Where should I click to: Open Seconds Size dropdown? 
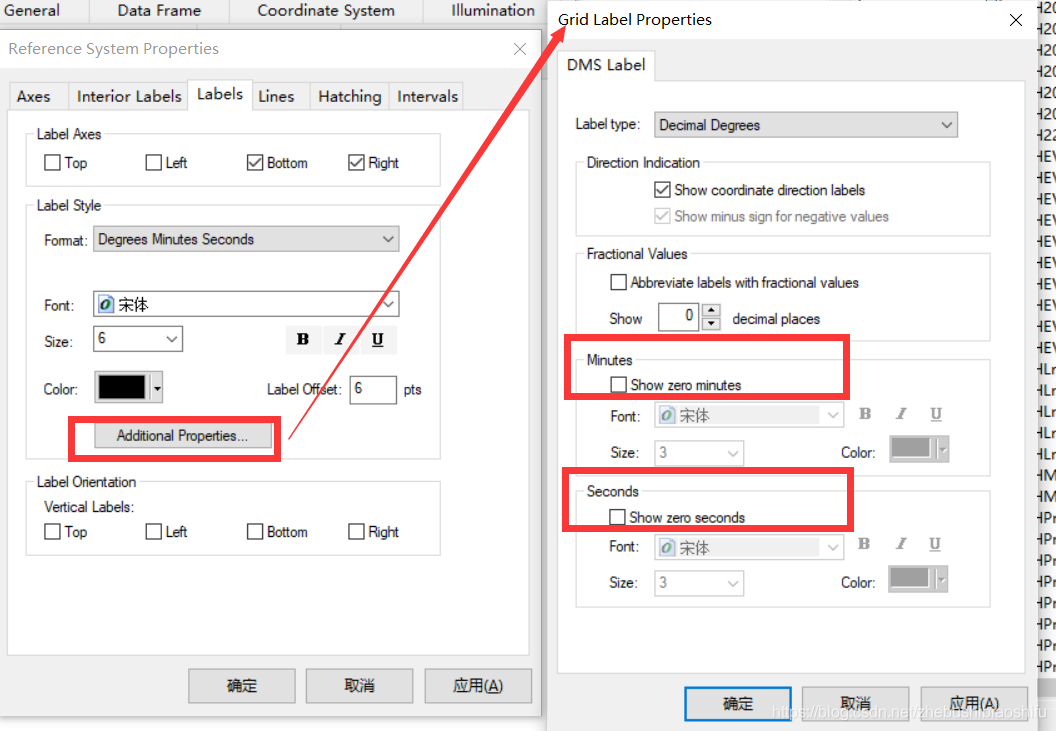698,583
